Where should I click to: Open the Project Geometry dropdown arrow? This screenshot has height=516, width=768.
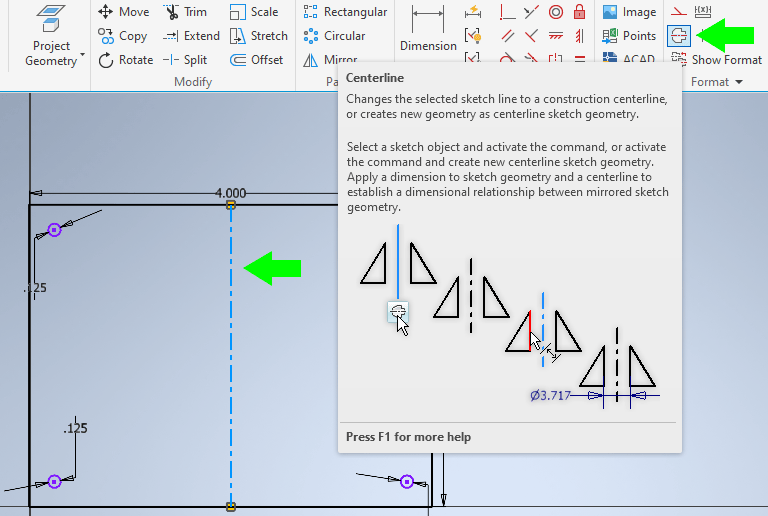(82, 55)
